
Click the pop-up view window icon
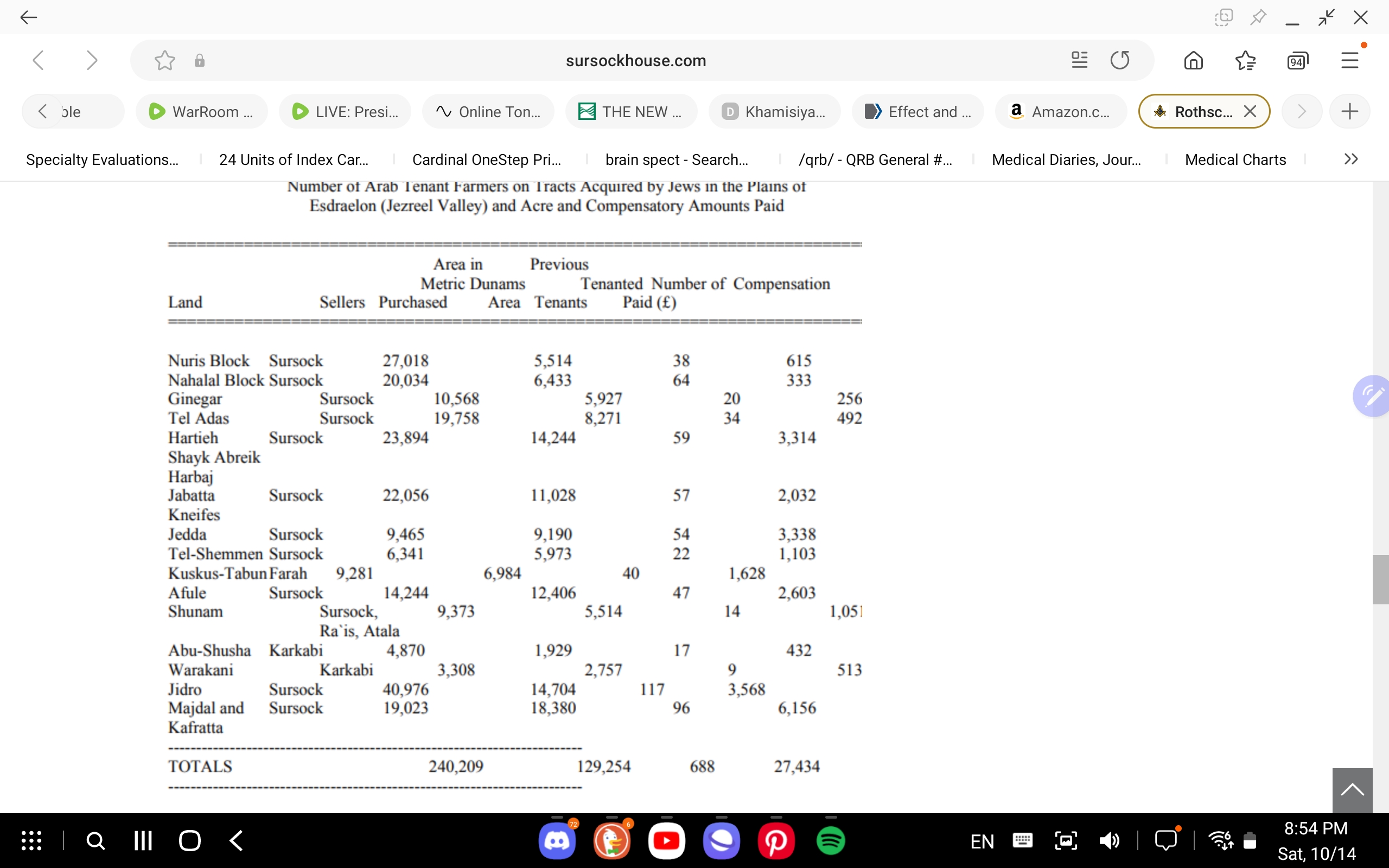click(1223, 17)
